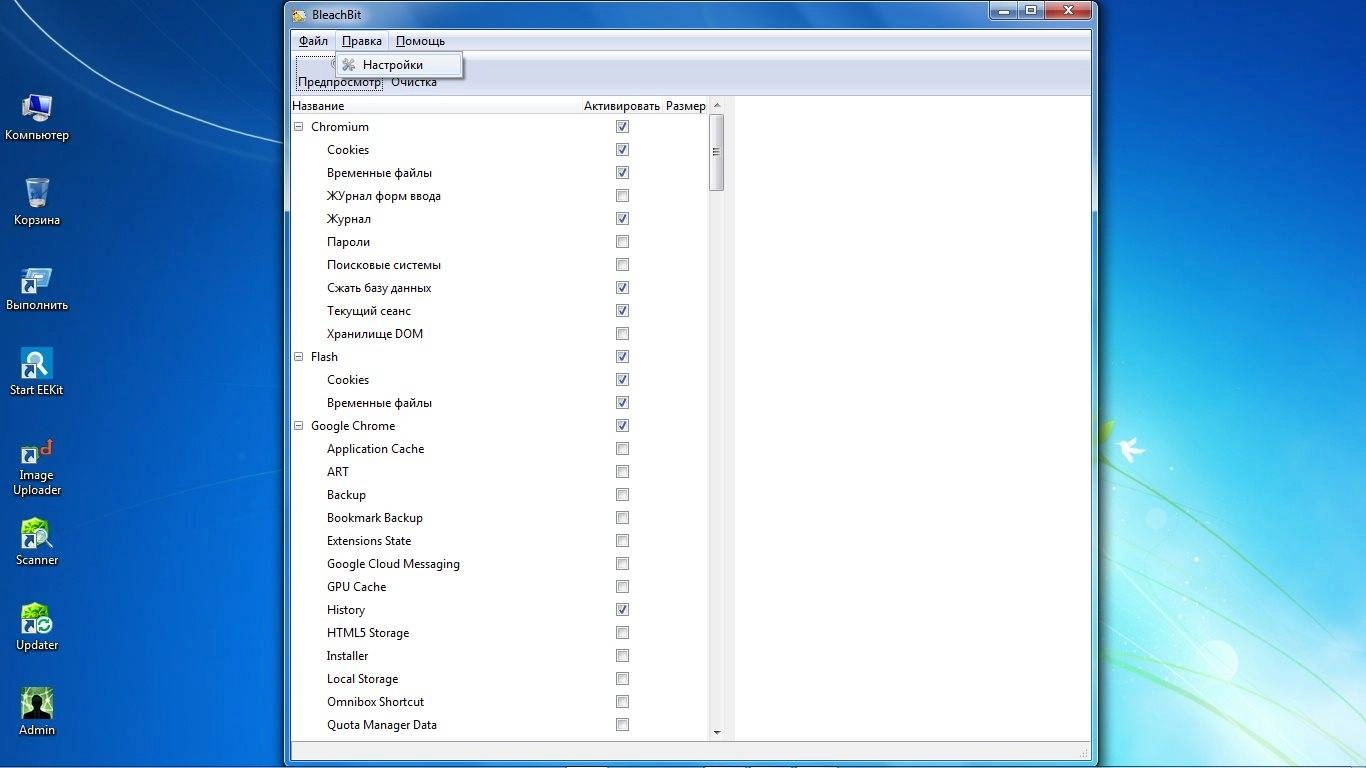Click the Правка menu
Image resolution: width=1366 pixels, height=768 pixels.
point(361,41)
